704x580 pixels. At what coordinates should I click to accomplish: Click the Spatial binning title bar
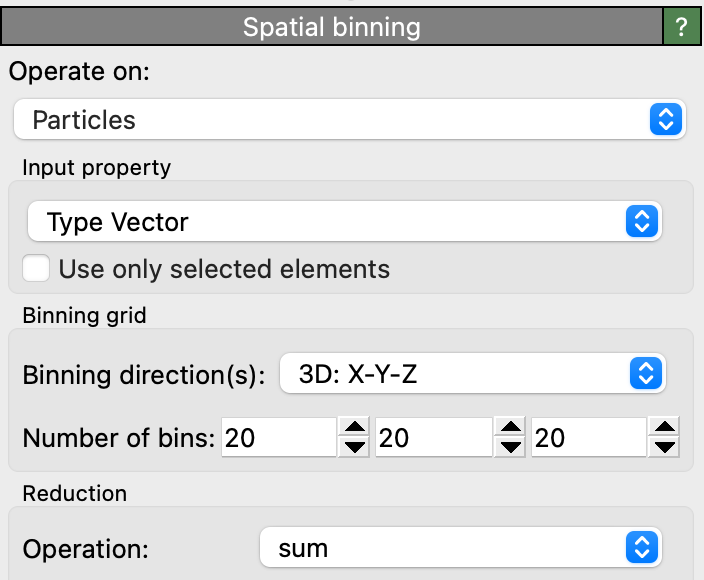(332, 27)
